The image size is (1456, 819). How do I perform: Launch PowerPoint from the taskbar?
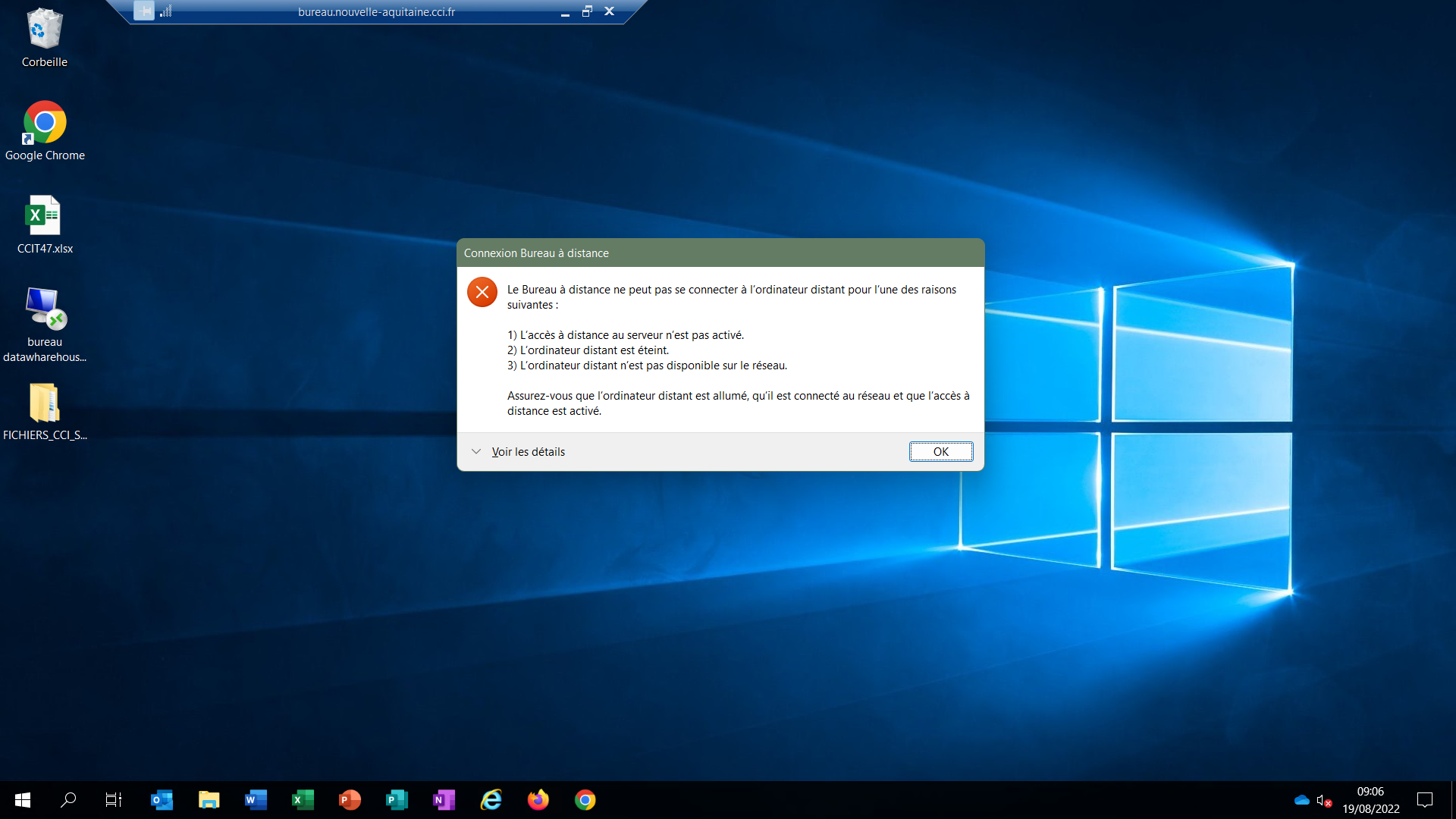click(x=350, y=800)
